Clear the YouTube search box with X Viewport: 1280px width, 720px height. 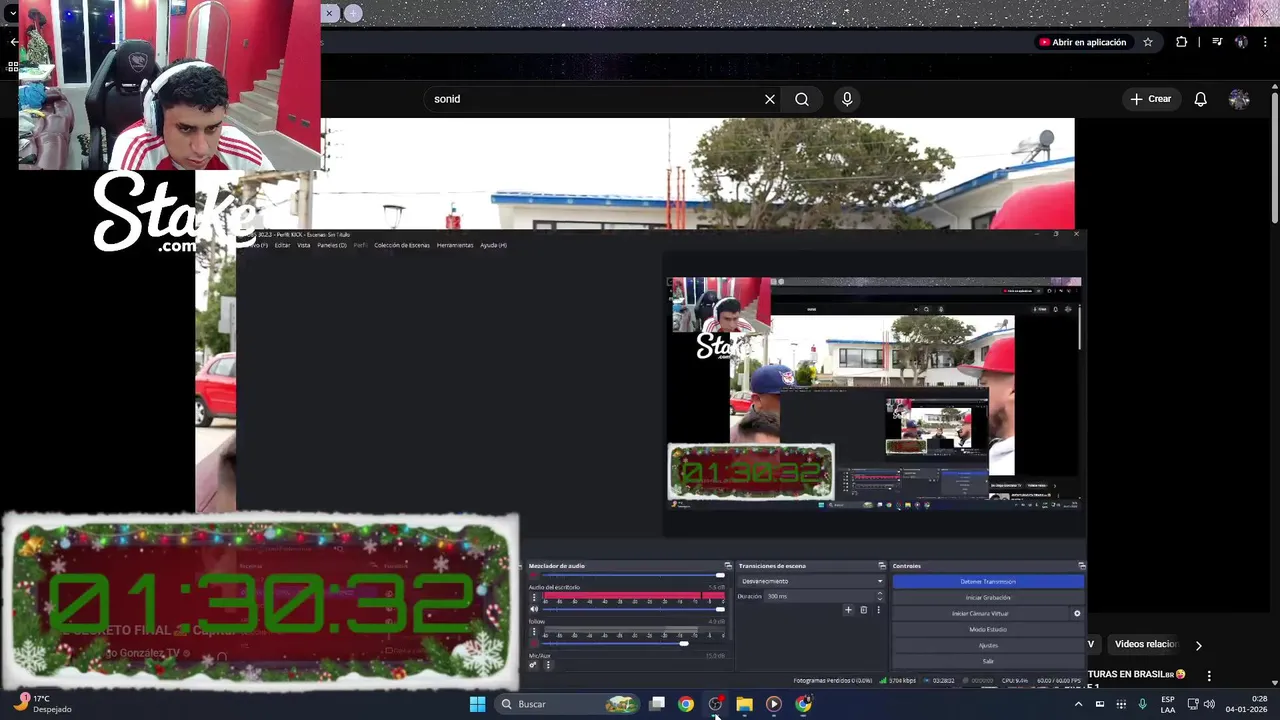[x=769, y=99]
